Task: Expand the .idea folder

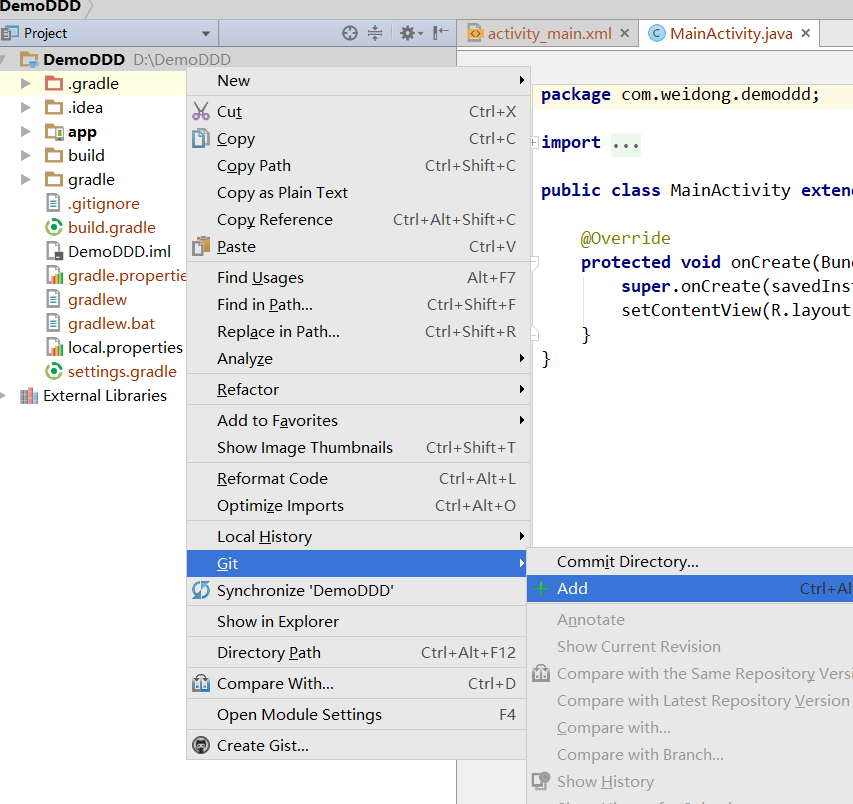Action: coord(26,107)
